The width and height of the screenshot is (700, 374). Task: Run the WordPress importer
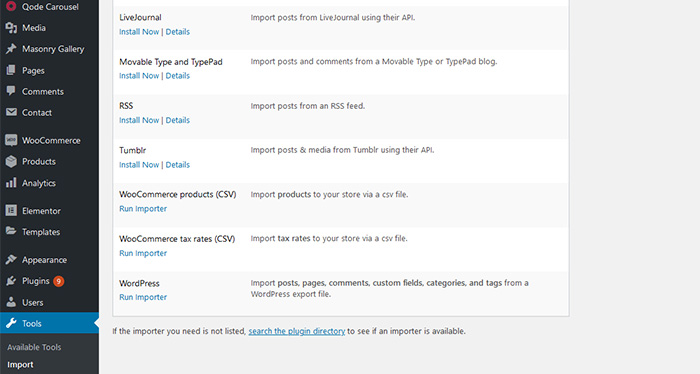tap(143, 297)
